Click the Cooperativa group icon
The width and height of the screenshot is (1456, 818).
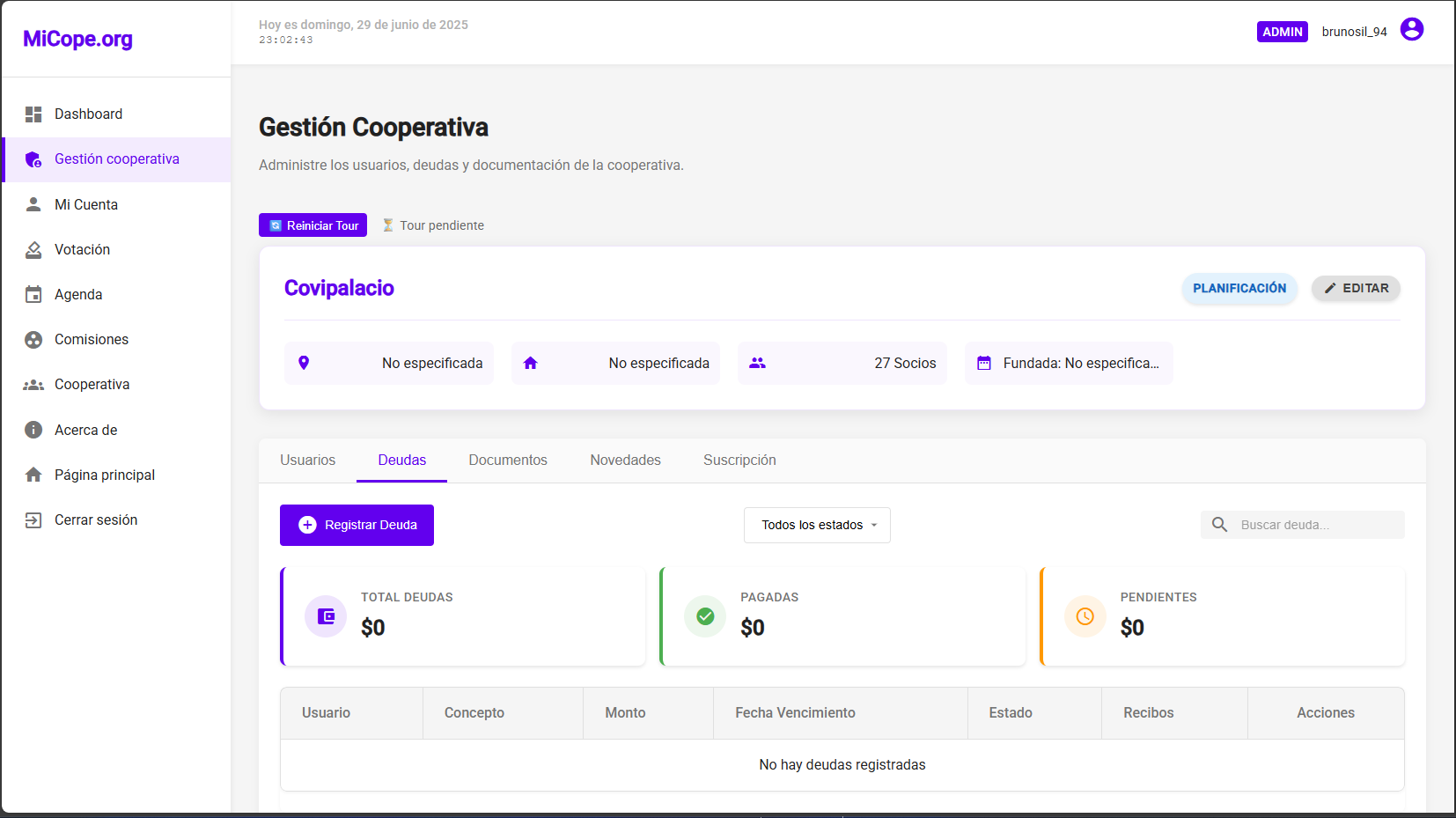[x=33, y=385]
